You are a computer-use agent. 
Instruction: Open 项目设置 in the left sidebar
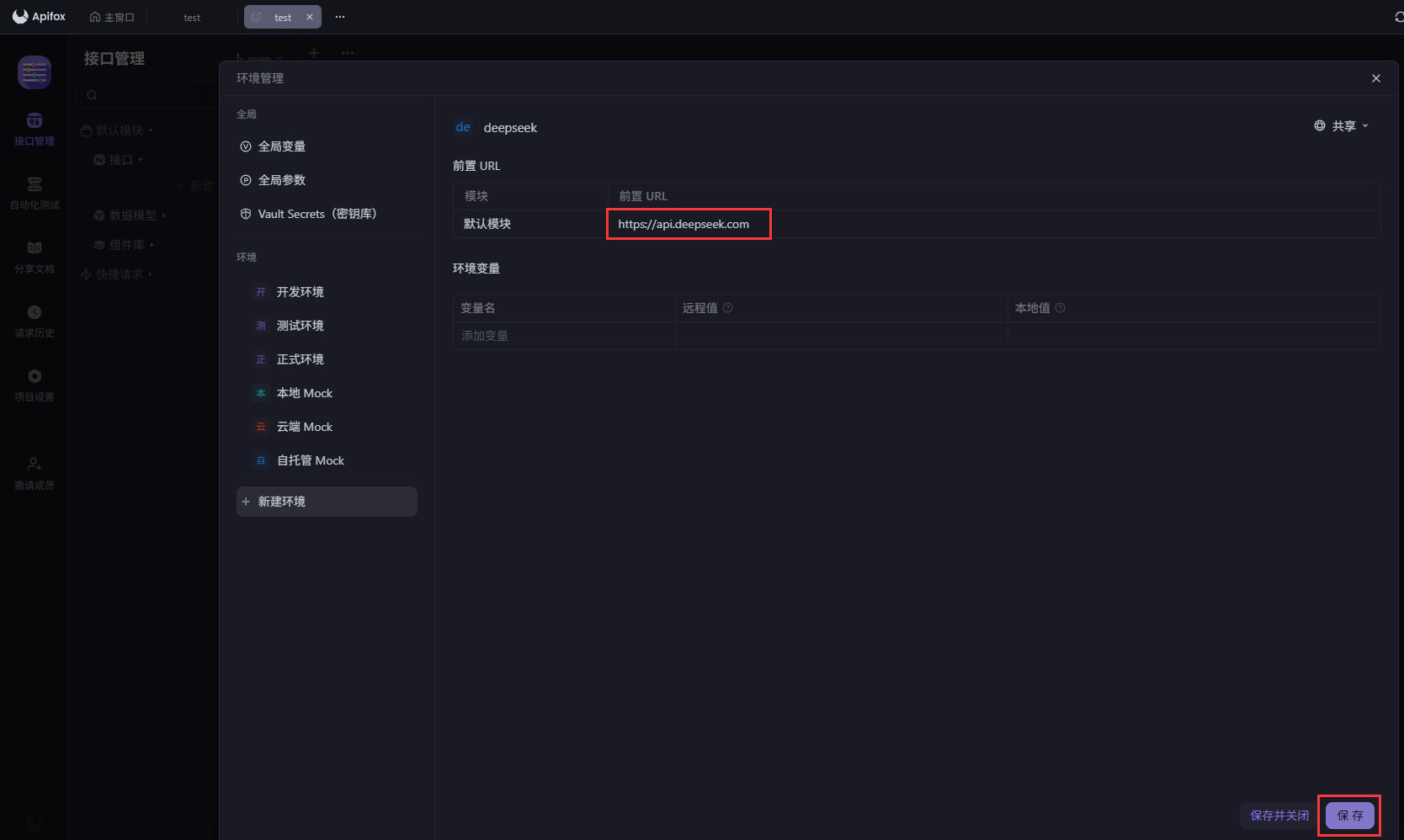coord(35,385)
